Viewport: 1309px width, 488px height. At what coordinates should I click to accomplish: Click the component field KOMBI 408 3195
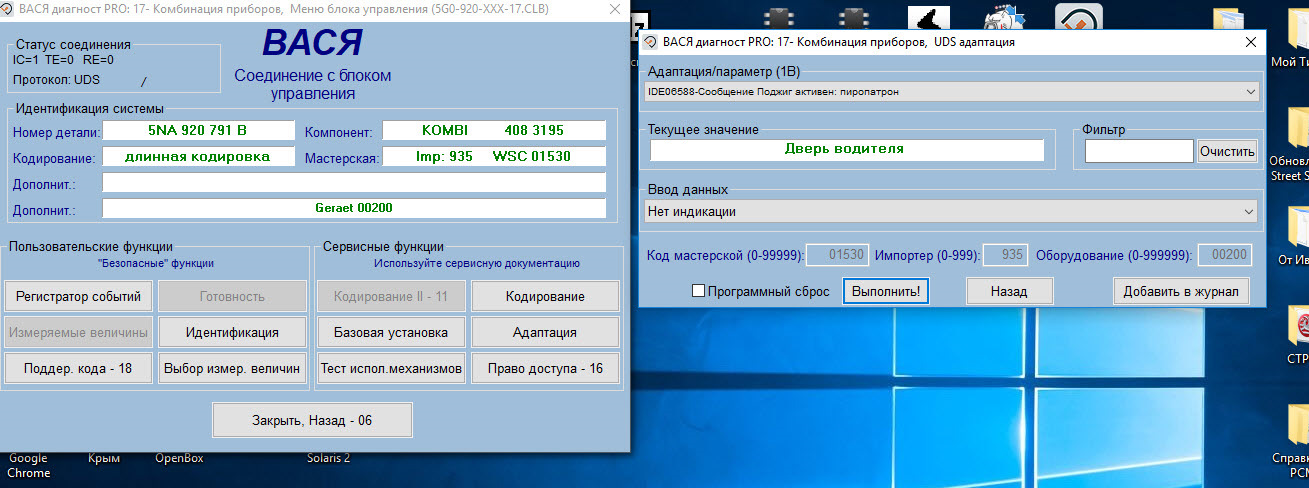pos(494,131)
